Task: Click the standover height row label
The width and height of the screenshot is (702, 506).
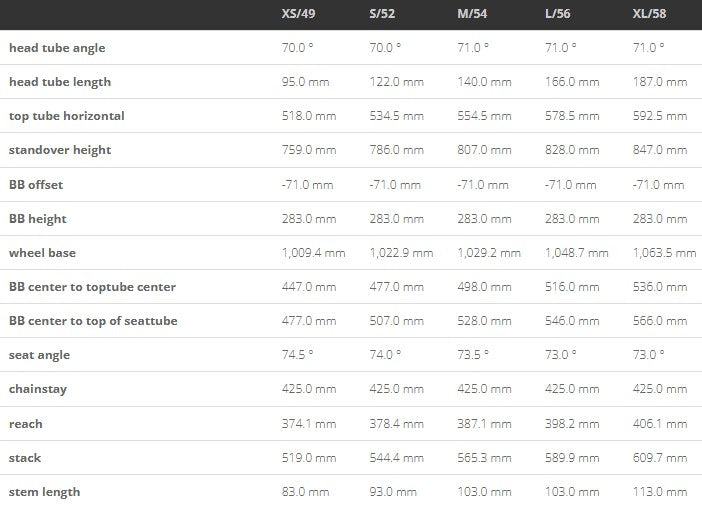Action: pos(60,150)
